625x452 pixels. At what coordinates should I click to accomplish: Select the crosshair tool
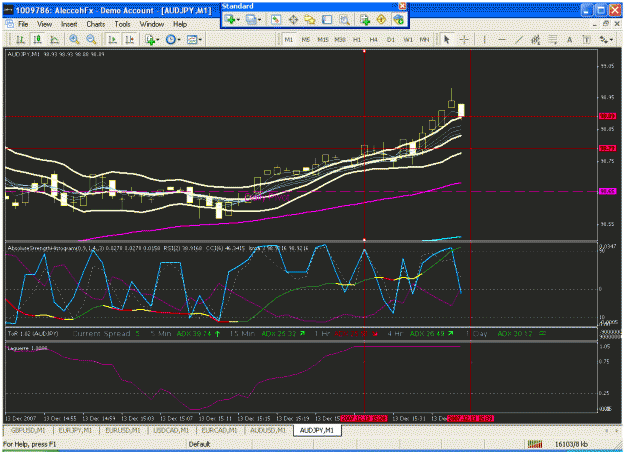click(x=464, y=39)
